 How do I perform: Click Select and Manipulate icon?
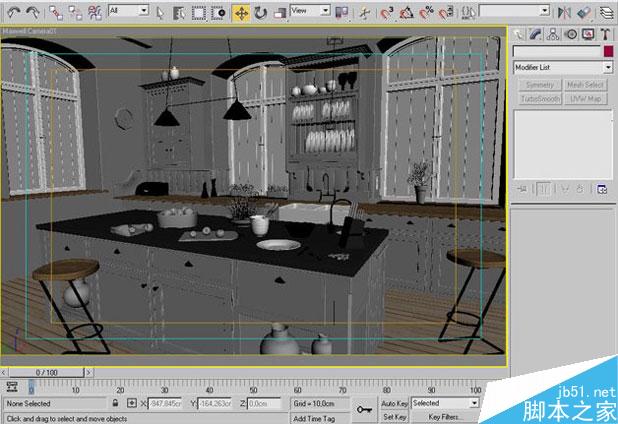tap(365, 13)
